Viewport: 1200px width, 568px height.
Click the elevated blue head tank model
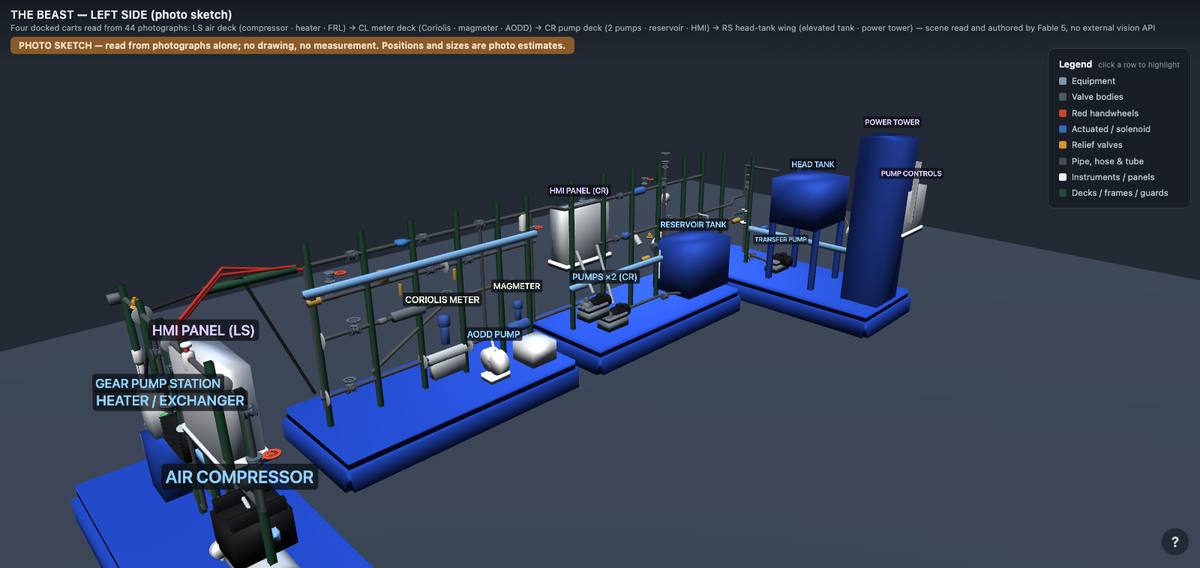coord(809,199)
